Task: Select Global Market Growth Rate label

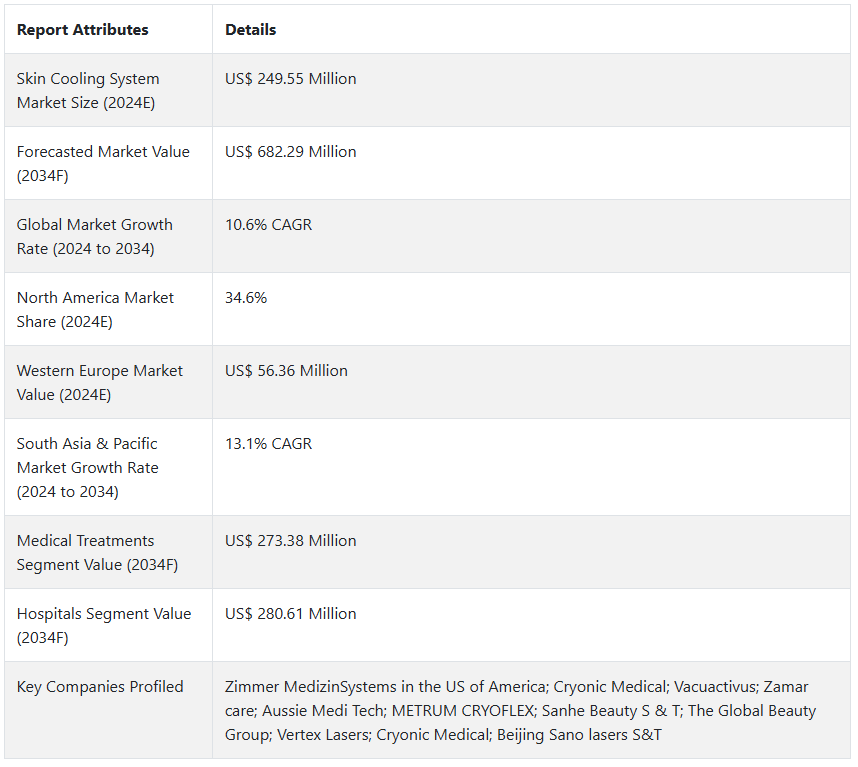Action: 95,236
